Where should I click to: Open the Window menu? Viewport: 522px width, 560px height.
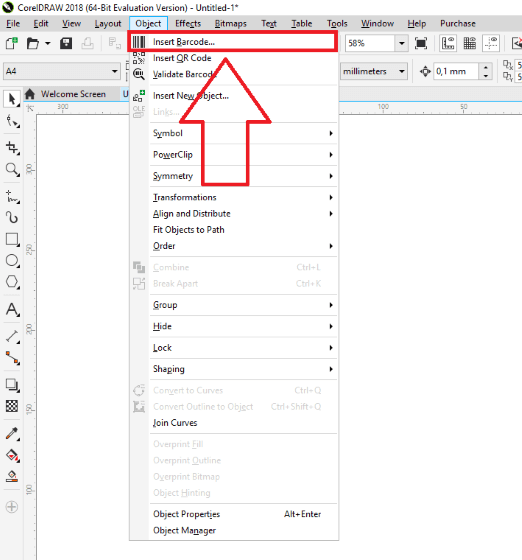[x=377, y=24]
